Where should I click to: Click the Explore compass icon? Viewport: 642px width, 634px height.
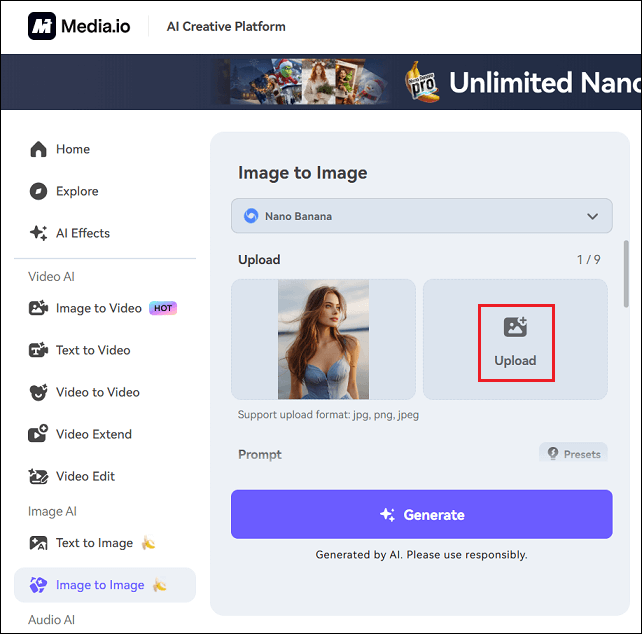pyautogui.click(x=38, y=191)
